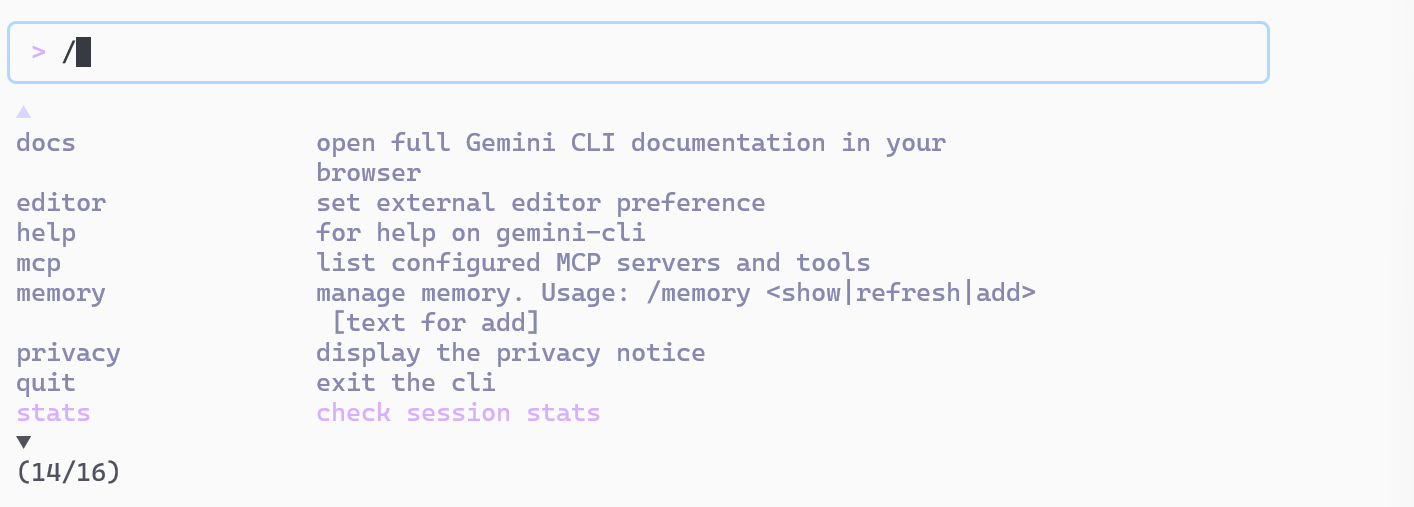Viewport: 1414px width, 507px height.
Task: Click 'list configured MCP servers and tools'
Action: tap(593, 263)
